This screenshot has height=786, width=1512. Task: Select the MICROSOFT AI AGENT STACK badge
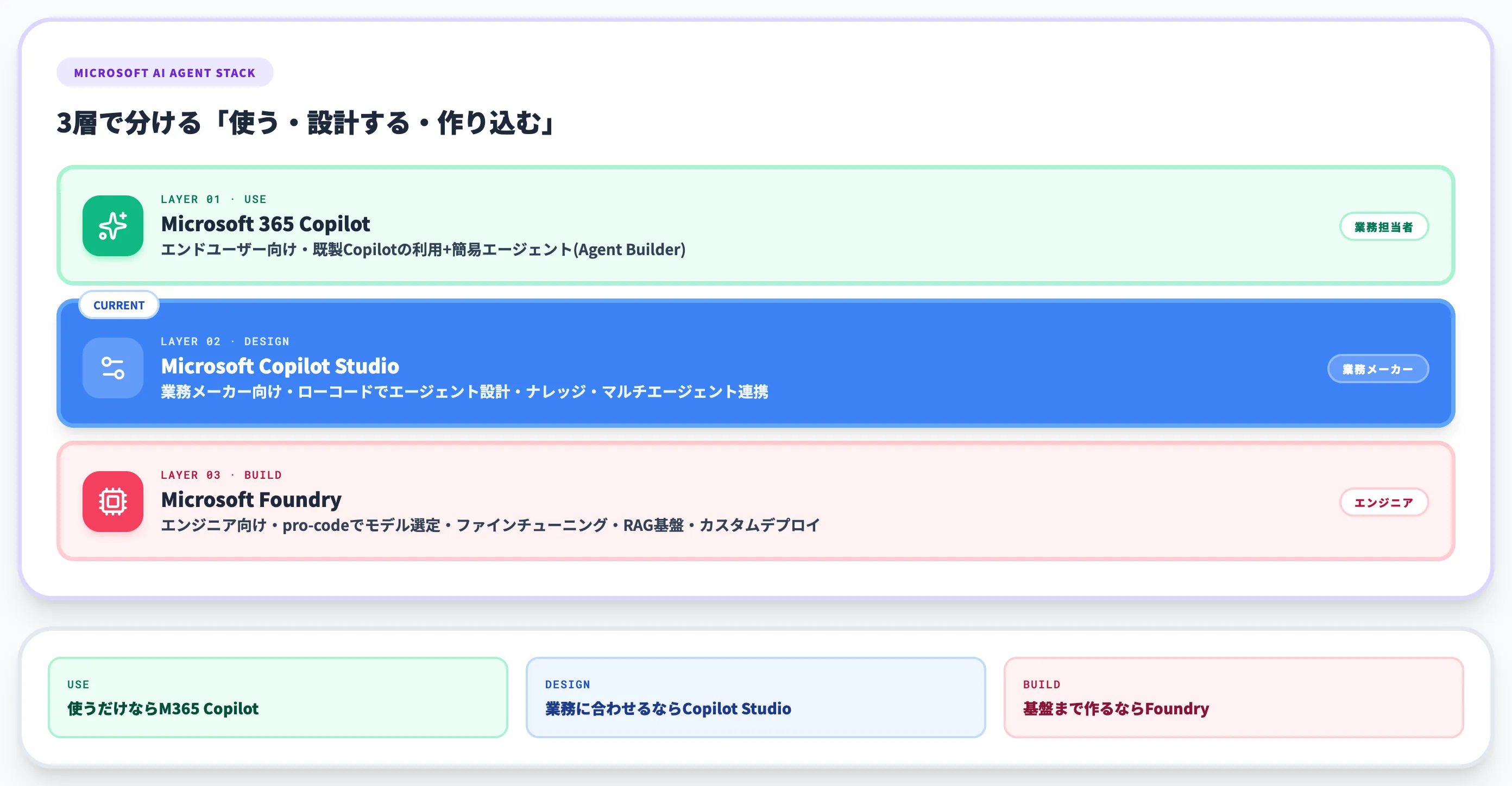[165, 73]
